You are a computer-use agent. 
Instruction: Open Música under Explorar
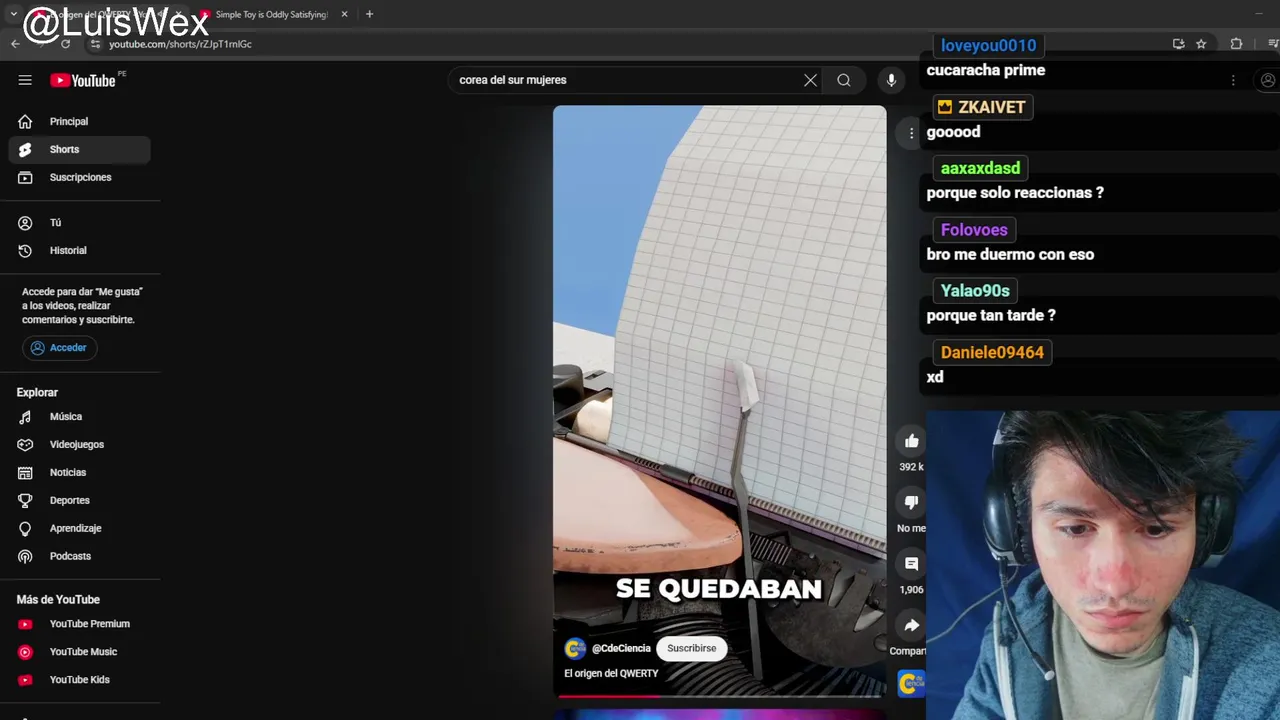pyautogui.click(x=80, y=416)
